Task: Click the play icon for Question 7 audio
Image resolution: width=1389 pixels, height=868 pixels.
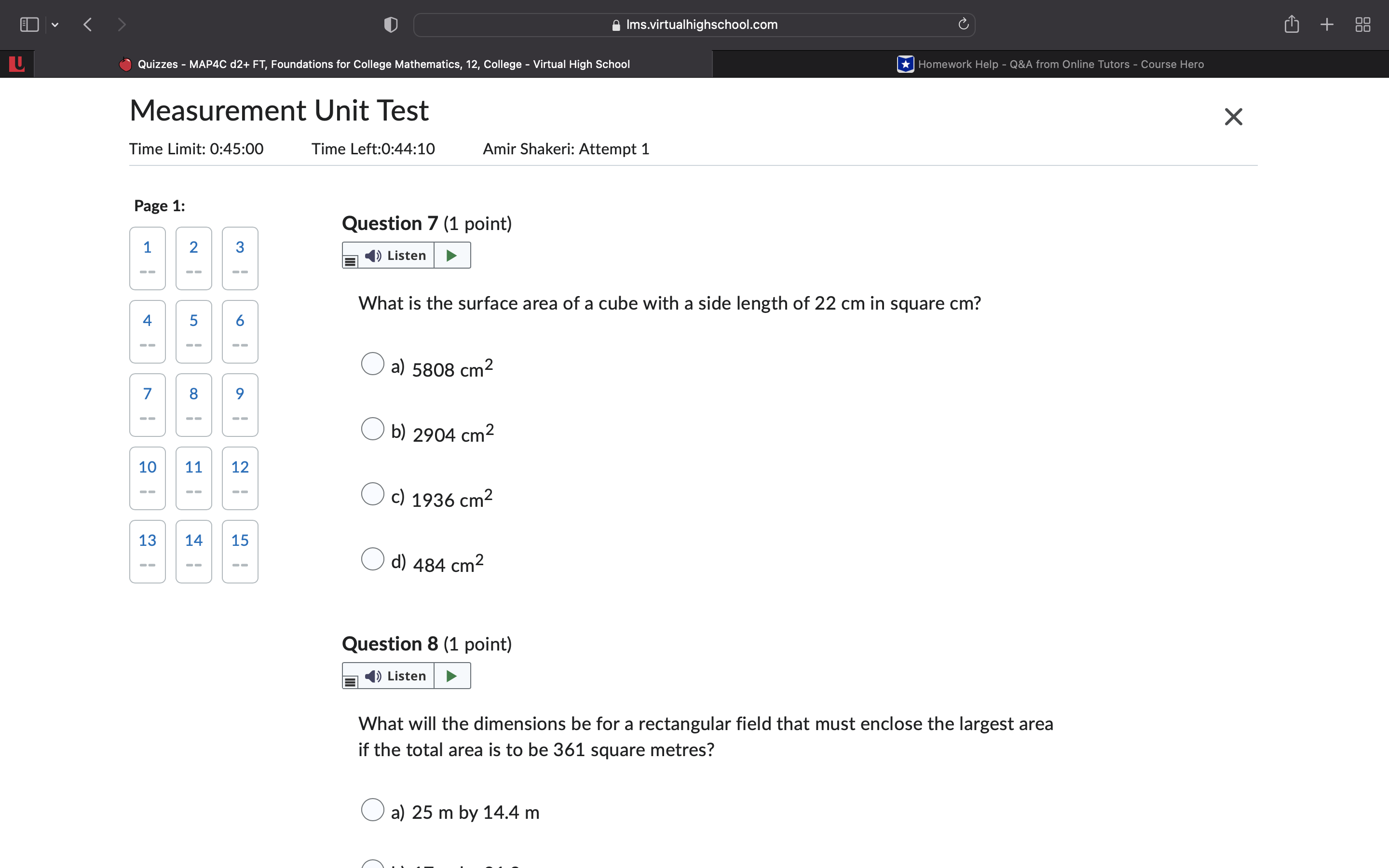Action: [451, 255]
